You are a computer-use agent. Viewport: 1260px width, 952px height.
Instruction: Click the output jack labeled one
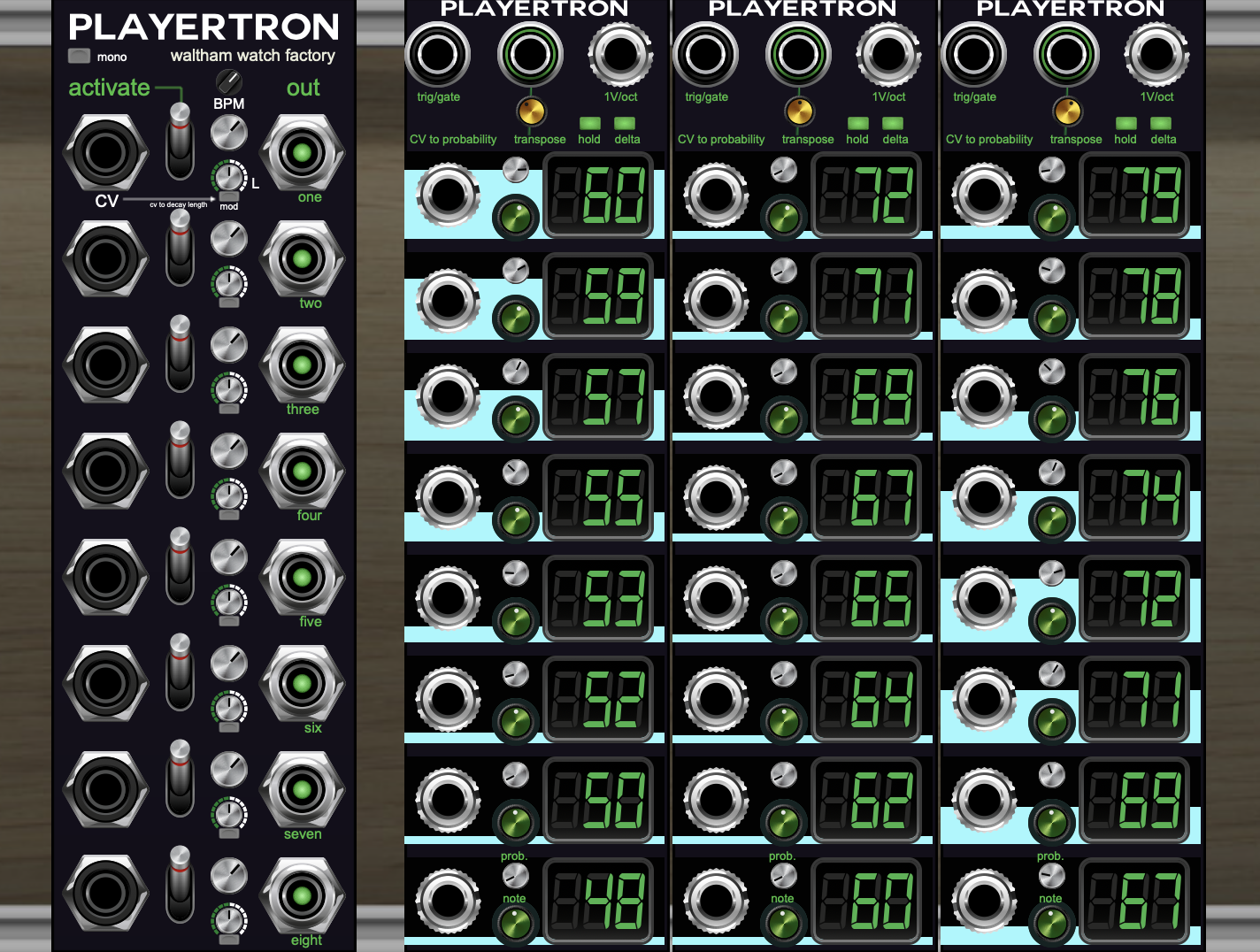pyautogui.click(x=302, y=153)
